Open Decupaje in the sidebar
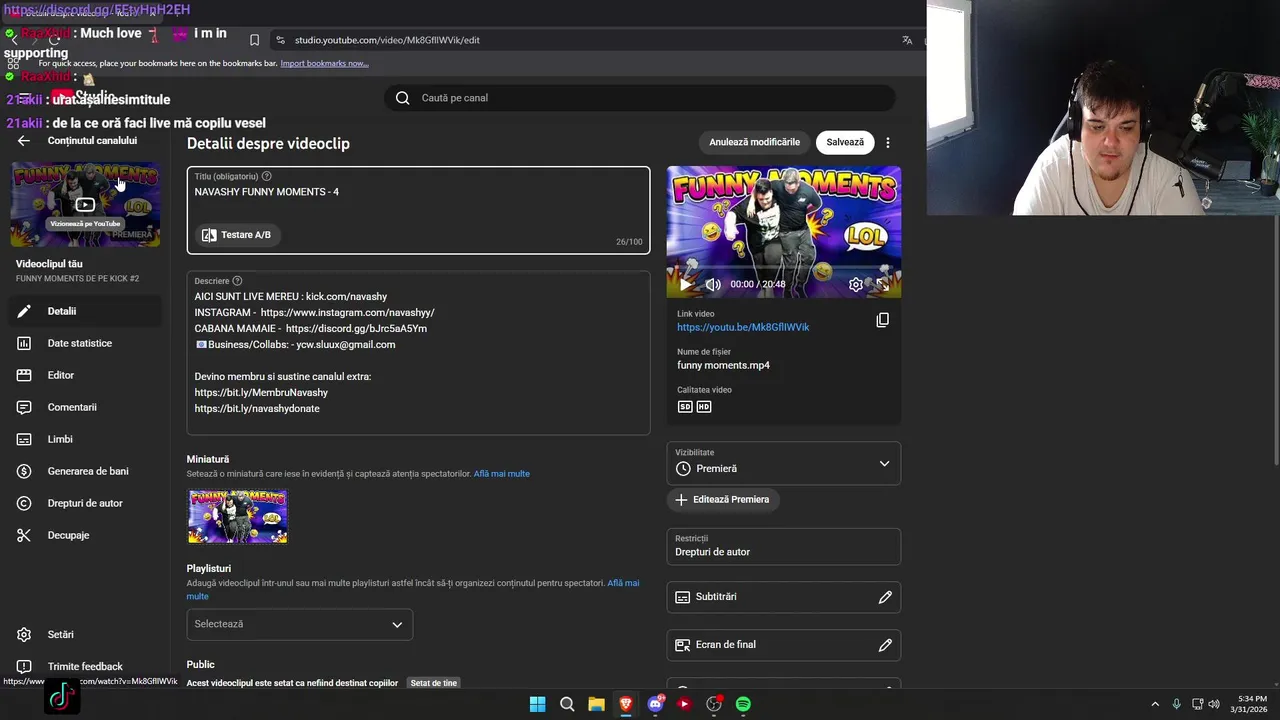 (x=85, y=535)
